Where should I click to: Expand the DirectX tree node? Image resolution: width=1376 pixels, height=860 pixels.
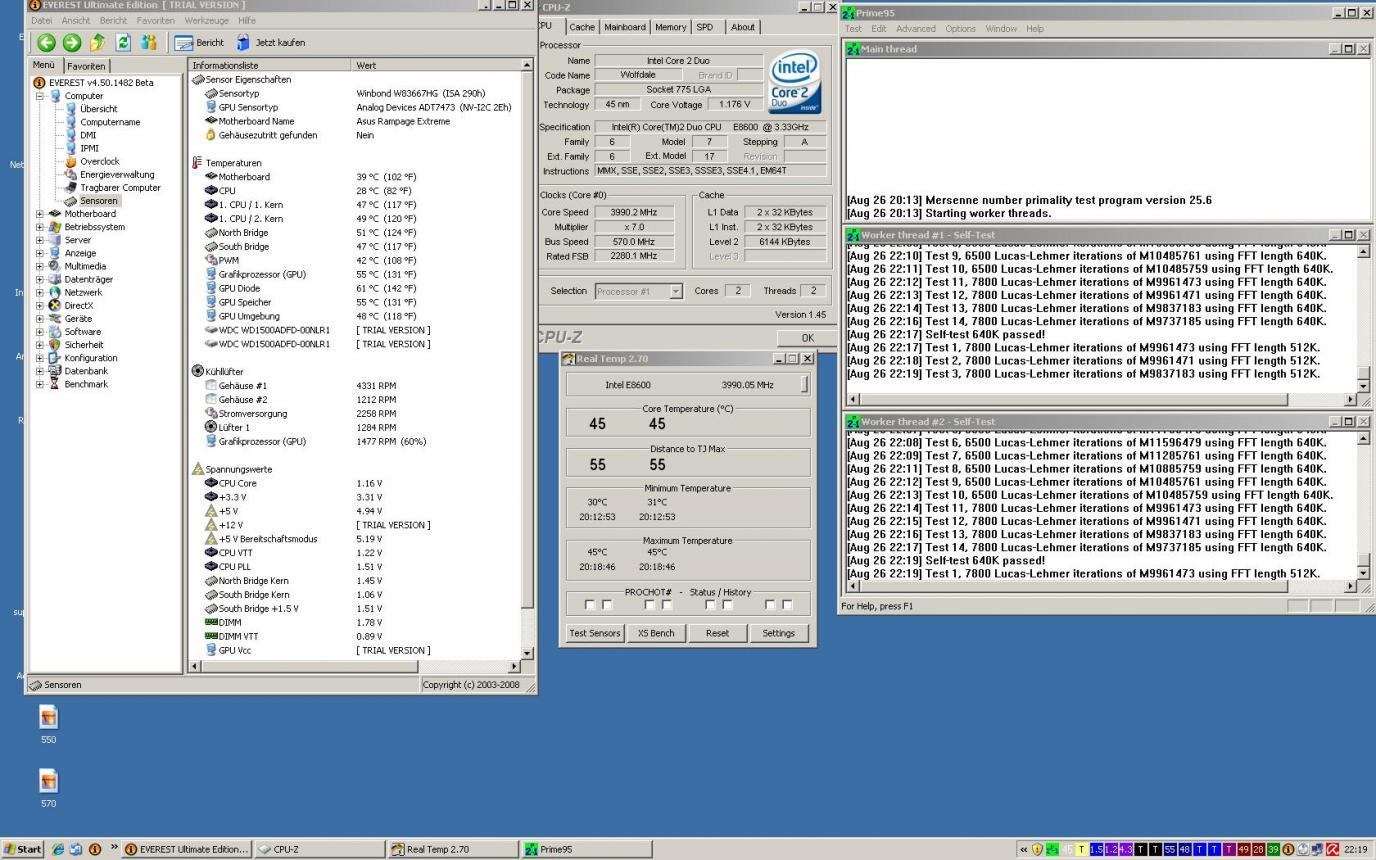pyautogui.click(x=40, y=305)
